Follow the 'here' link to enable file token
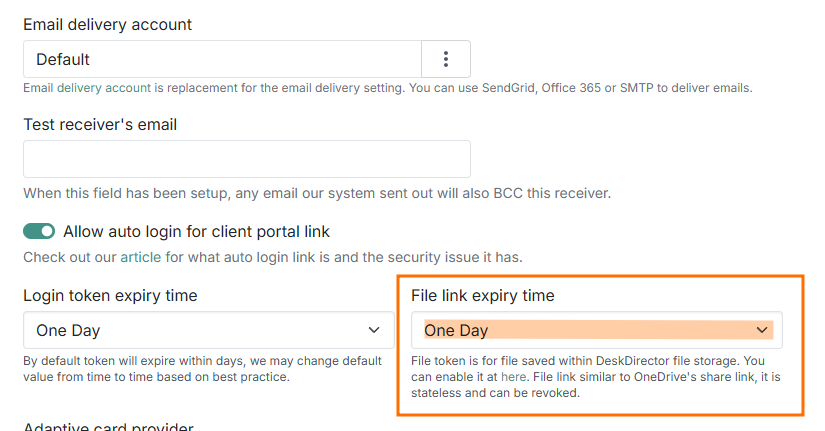 (x=513, y=377)
